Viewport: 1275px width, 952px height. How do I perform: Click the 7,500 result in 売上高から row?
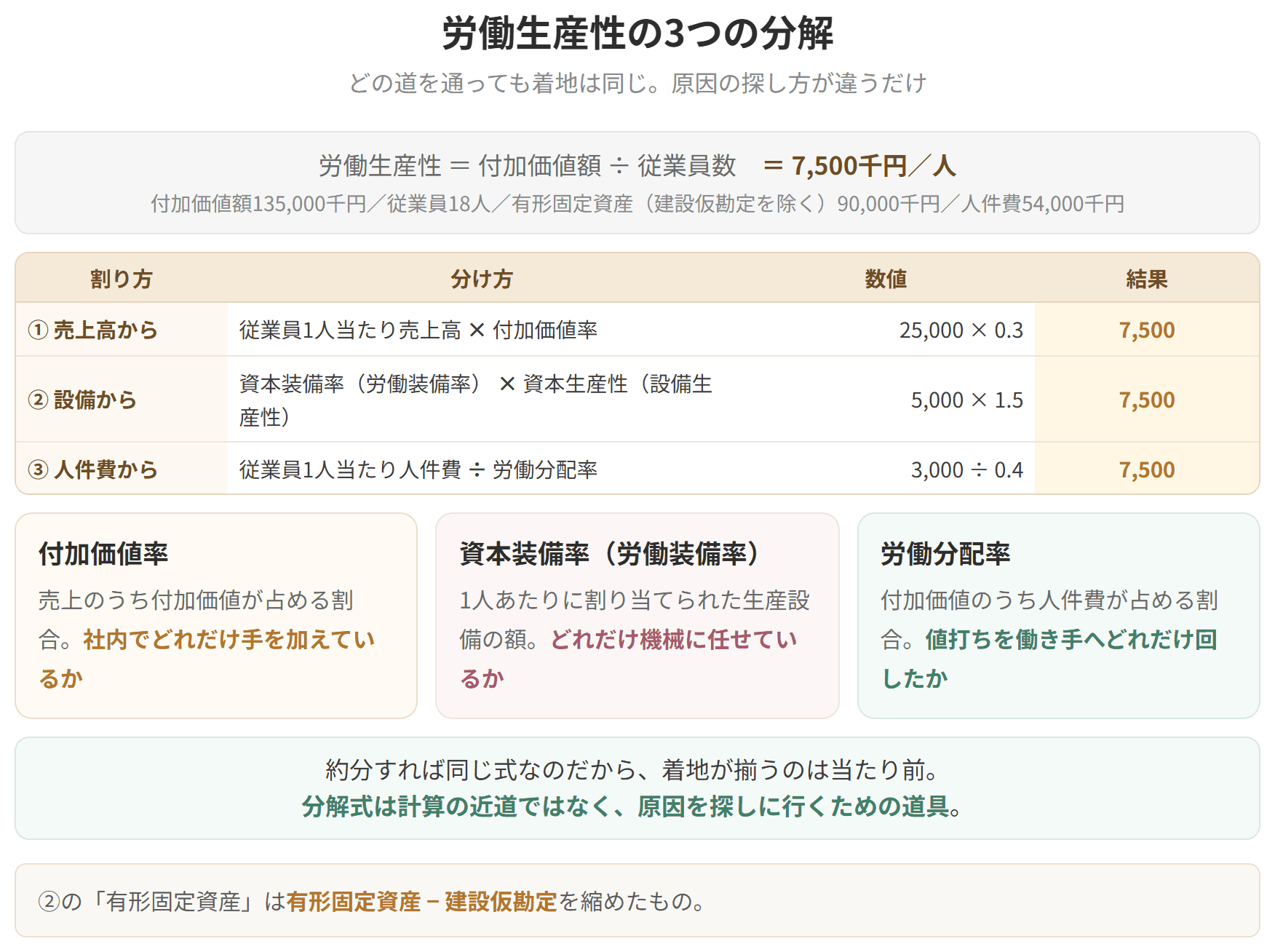(1147, 330)
